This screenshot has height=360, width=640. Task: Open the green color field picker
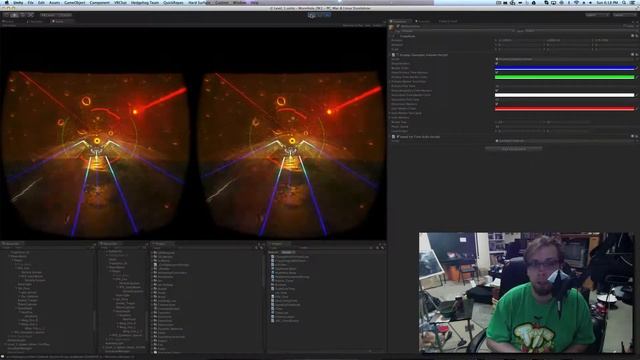564,77
